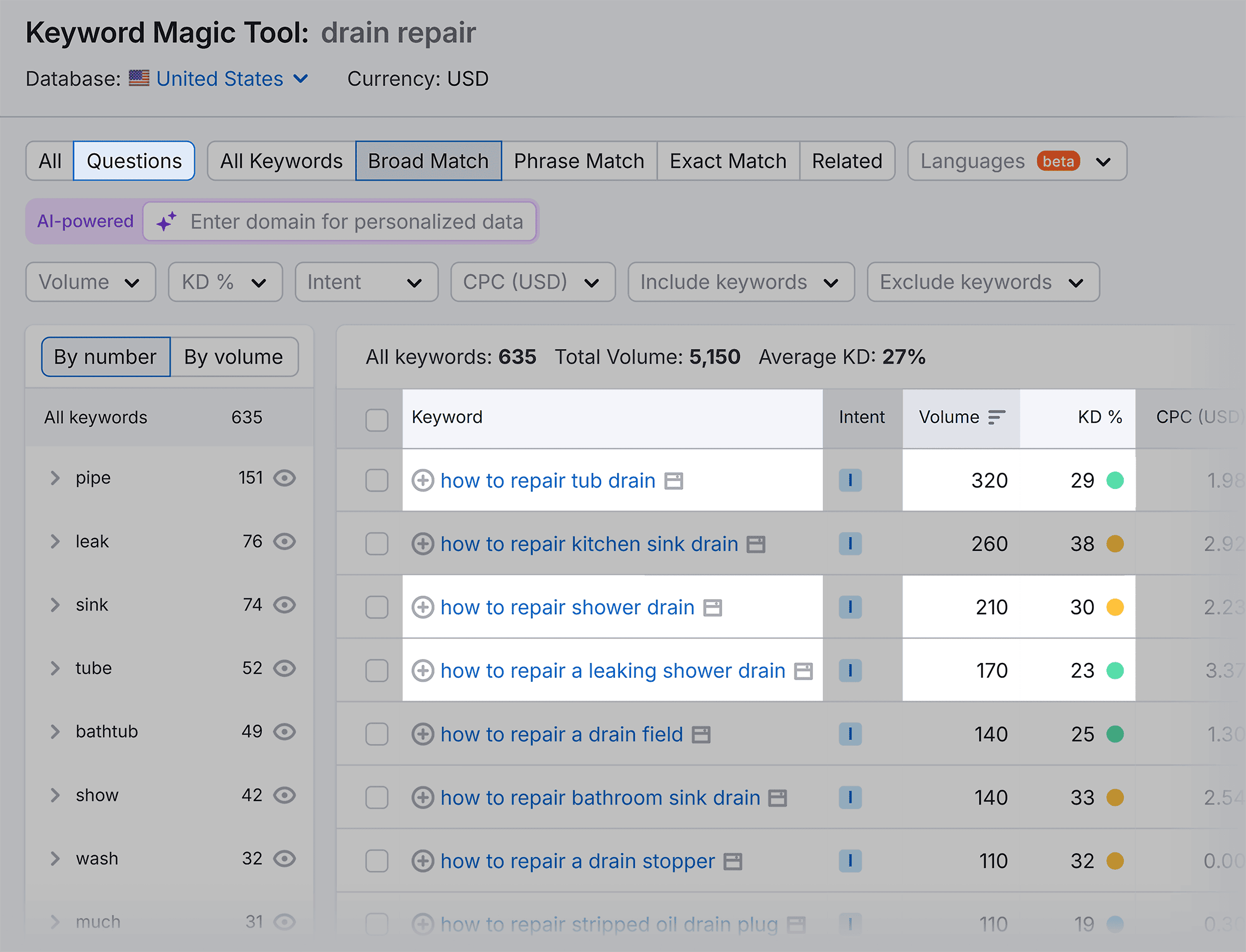Select the checkbox beside 'how to repair a leaking shower drain'

pos(376,670)
